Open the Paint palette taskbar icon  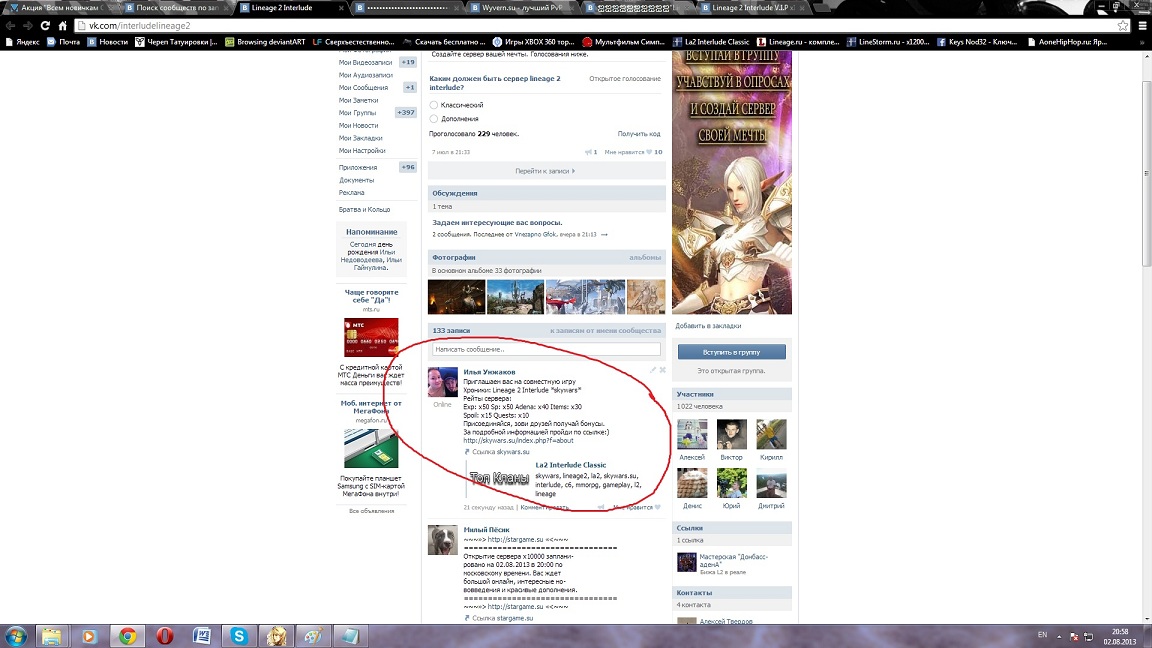click(313, 636)
